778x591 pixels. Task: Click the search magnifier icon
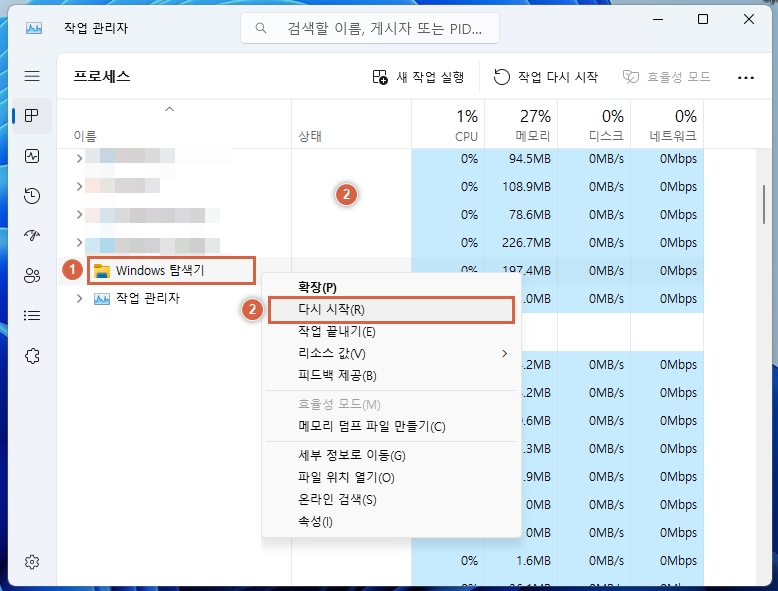[260, 28]
